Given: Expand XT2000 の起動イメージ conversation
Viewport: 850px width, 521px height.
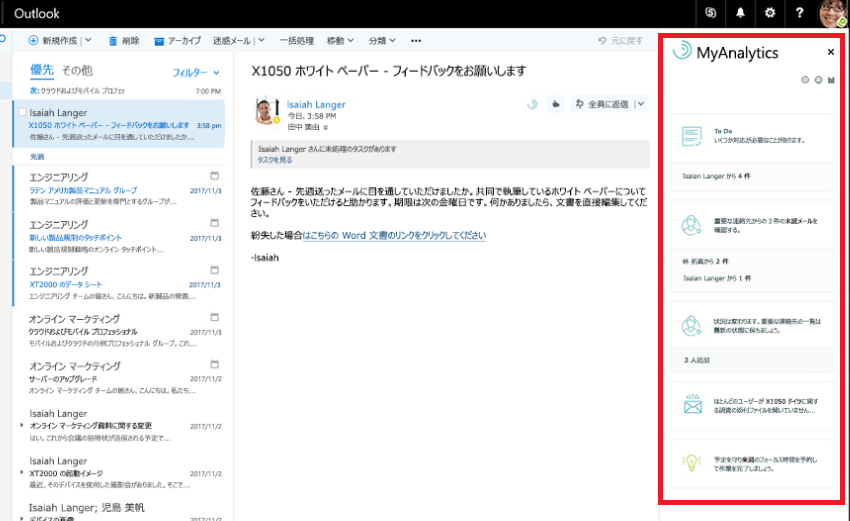Looking at the screenshot, I should tap(22, 473).
